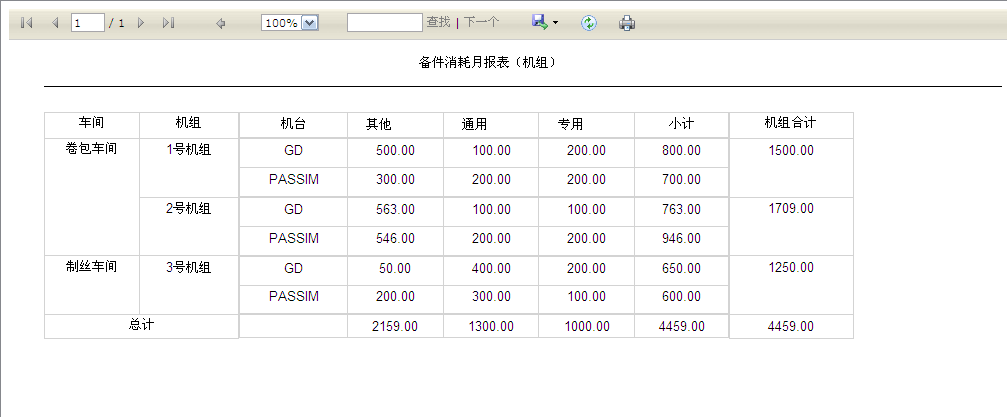The height and width of the screenshot is (417, 1007).
Task: Click the 小计 column header
Action: click(681, 123)
